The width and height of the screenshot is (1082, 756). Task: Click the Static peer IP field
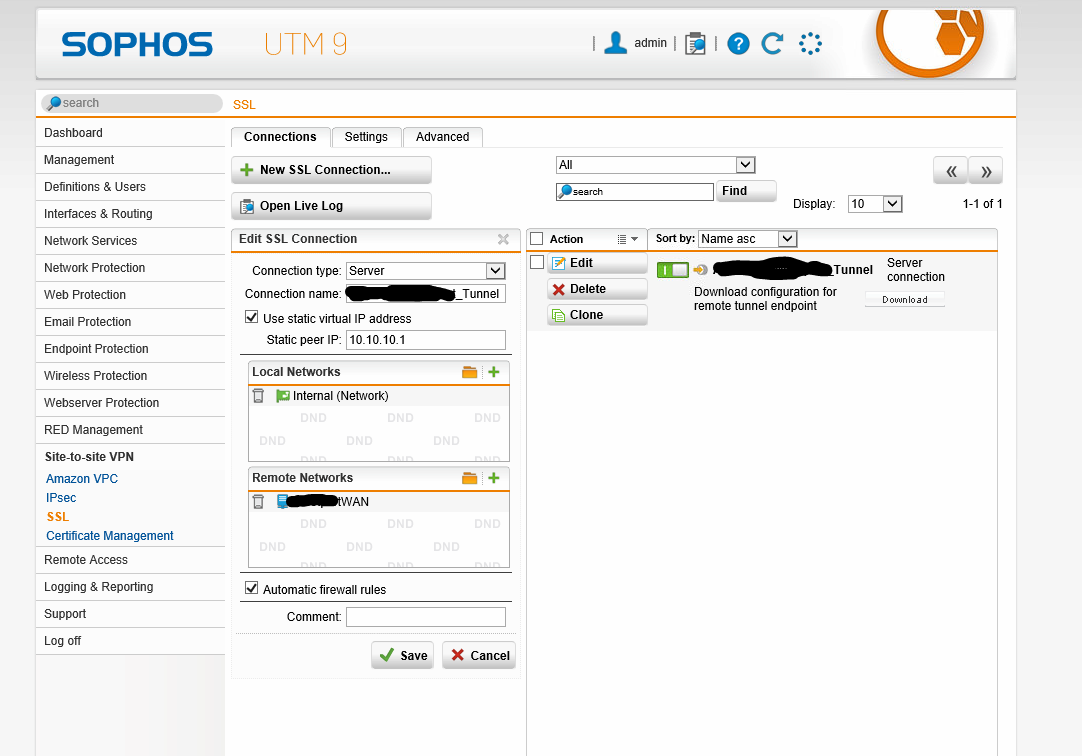tap(425, 340)
